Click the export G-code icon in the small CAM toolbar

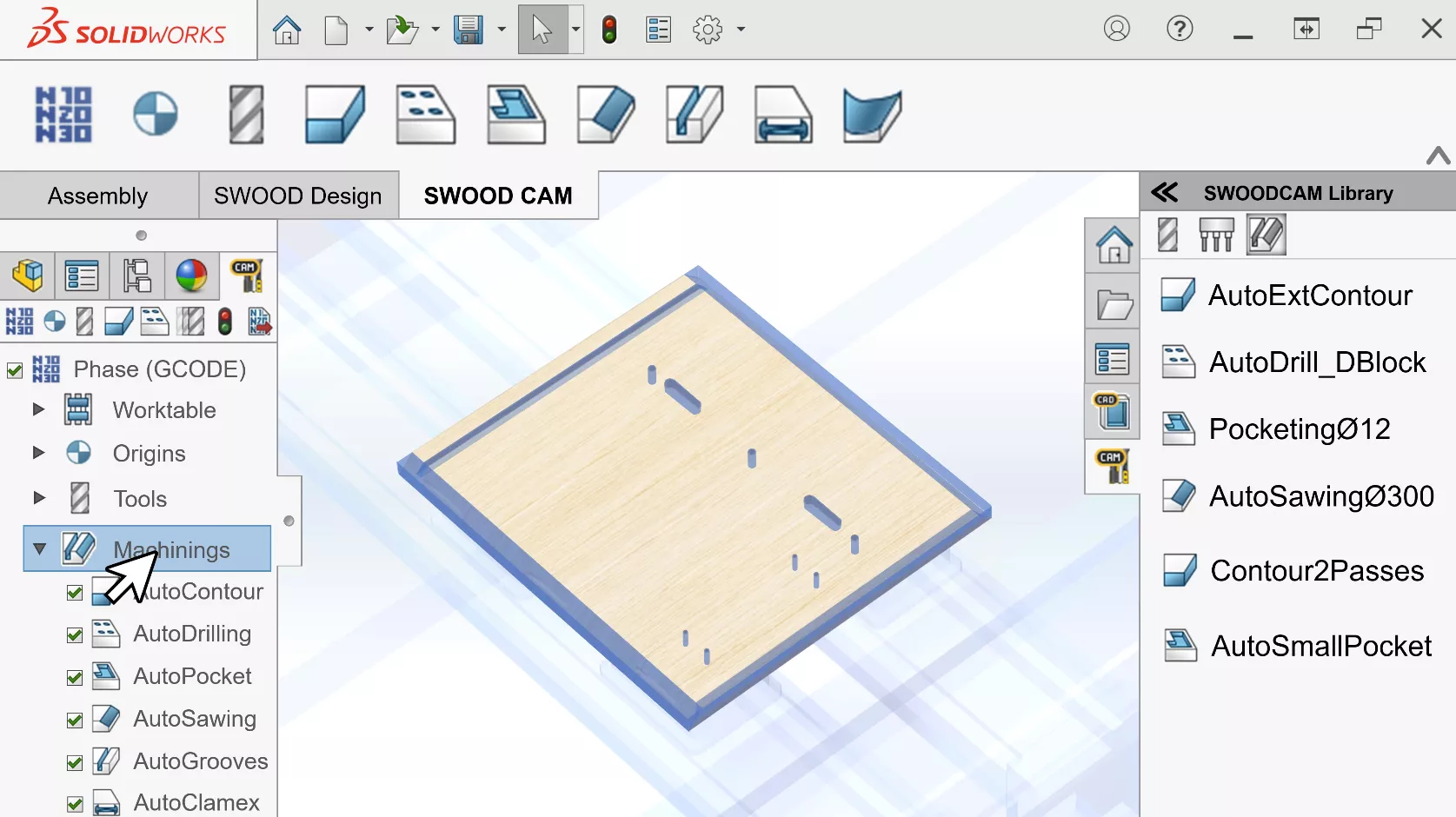coord(260,322)
